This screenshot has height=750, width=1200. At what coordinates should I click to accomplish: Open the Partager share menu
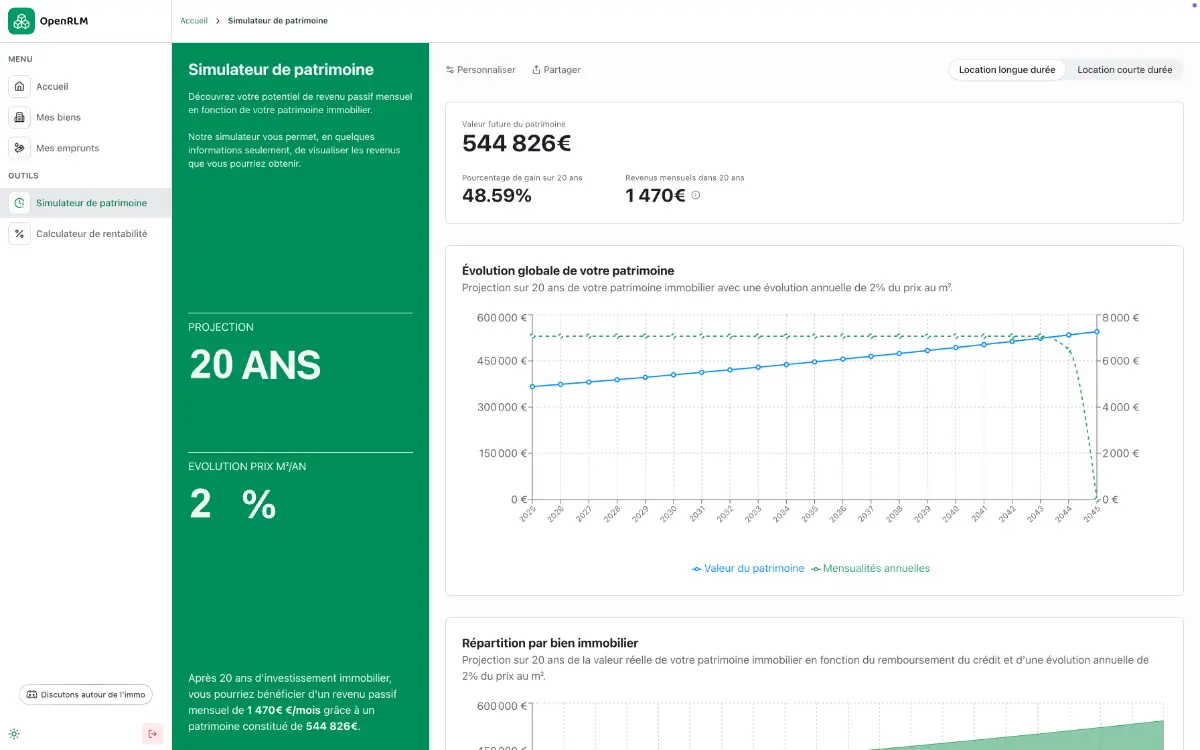(556, 70)
